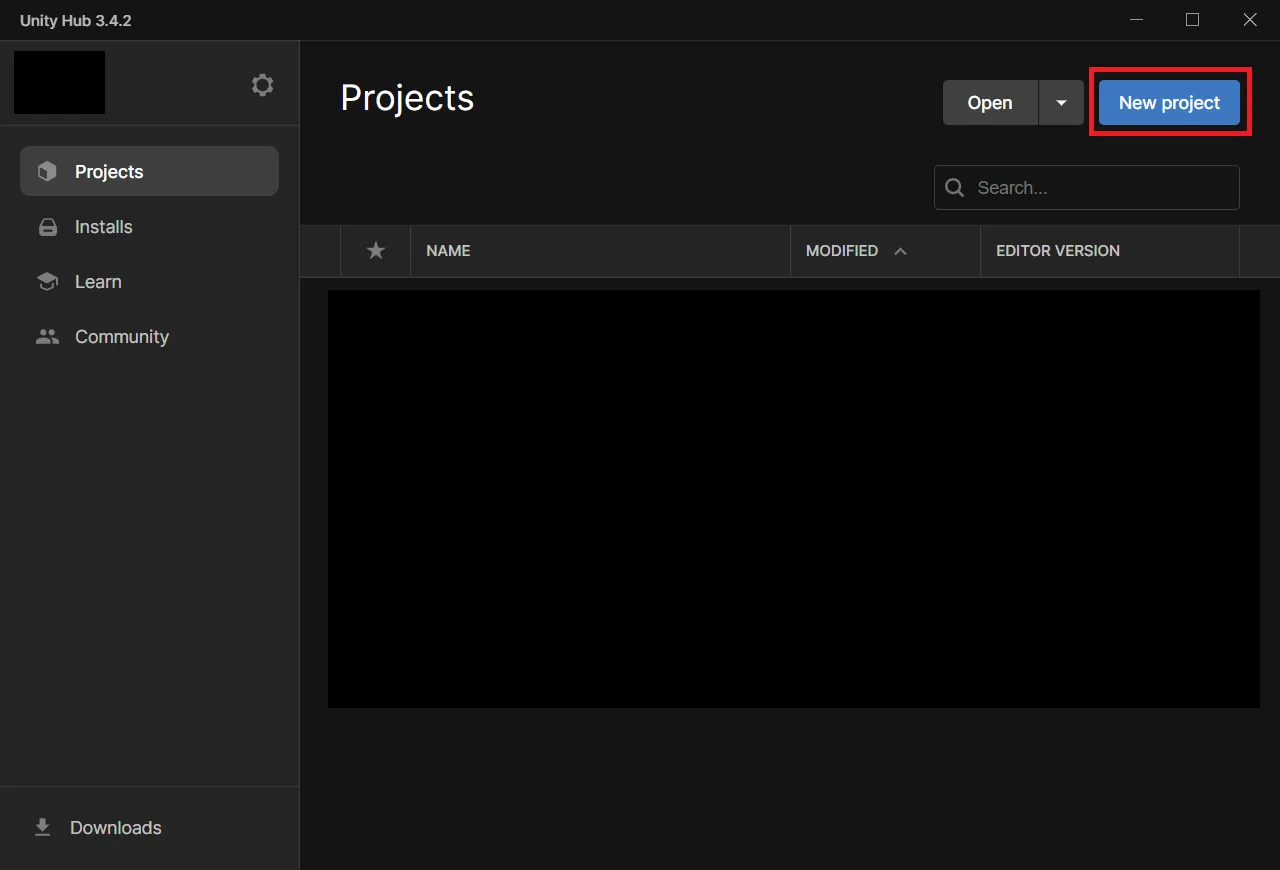The image size is (1280, 870).
Task: Click the Projects cube icon in sidebar
Action: tap(47, 172)
